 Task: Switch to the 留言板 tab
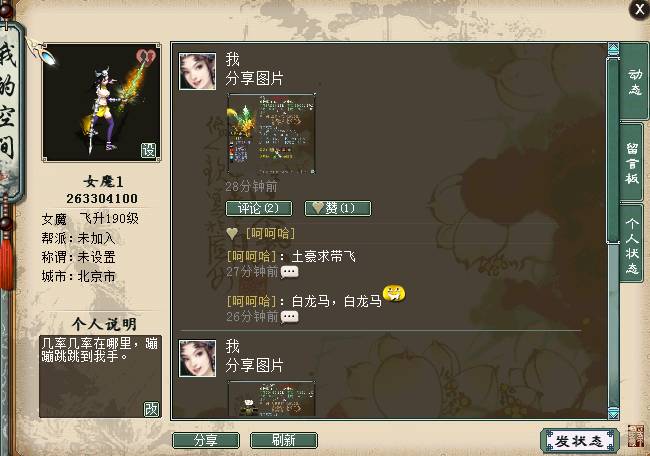tap(632, 163)
